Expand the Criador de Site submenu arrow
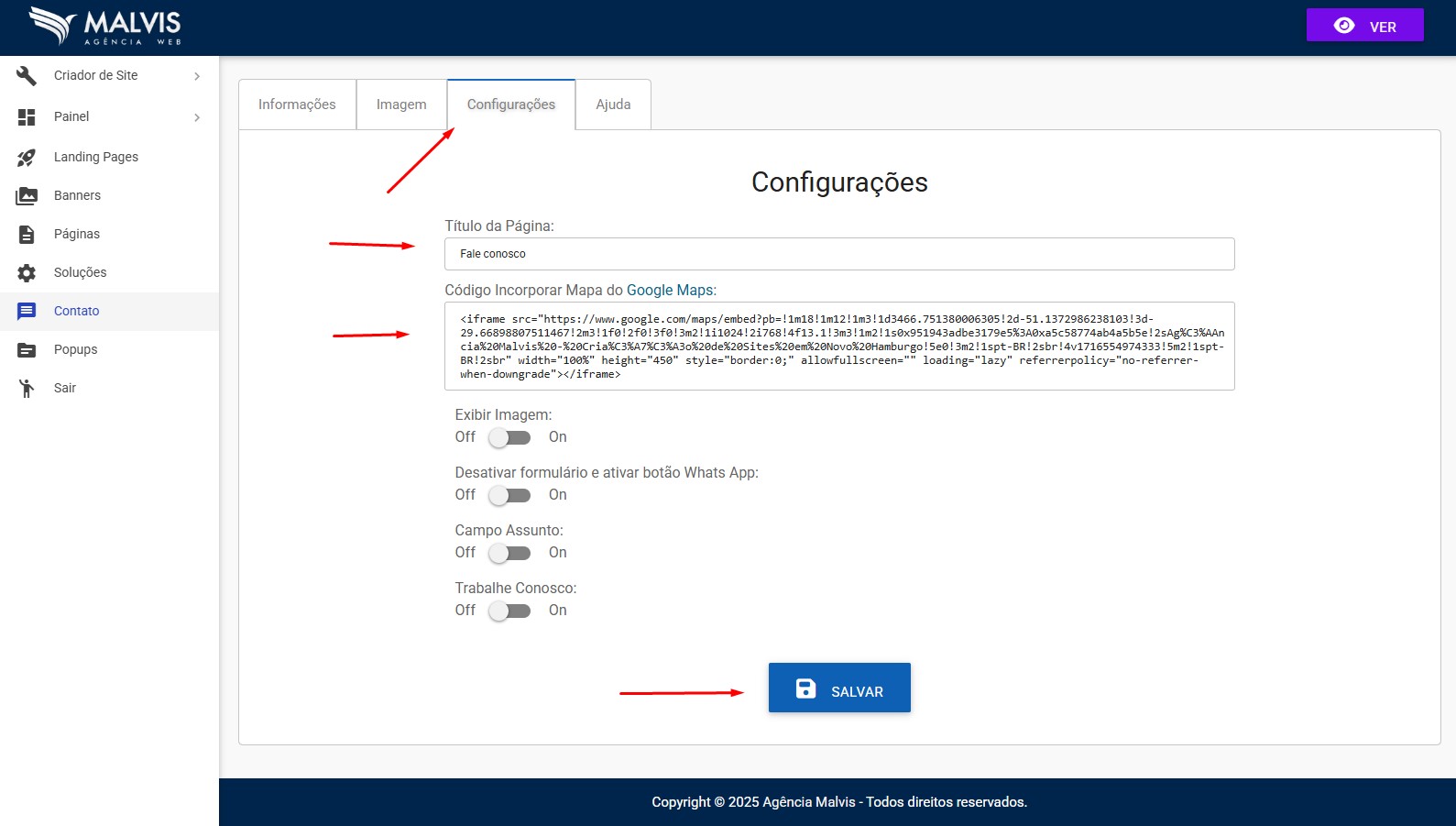 pos(197,76)
